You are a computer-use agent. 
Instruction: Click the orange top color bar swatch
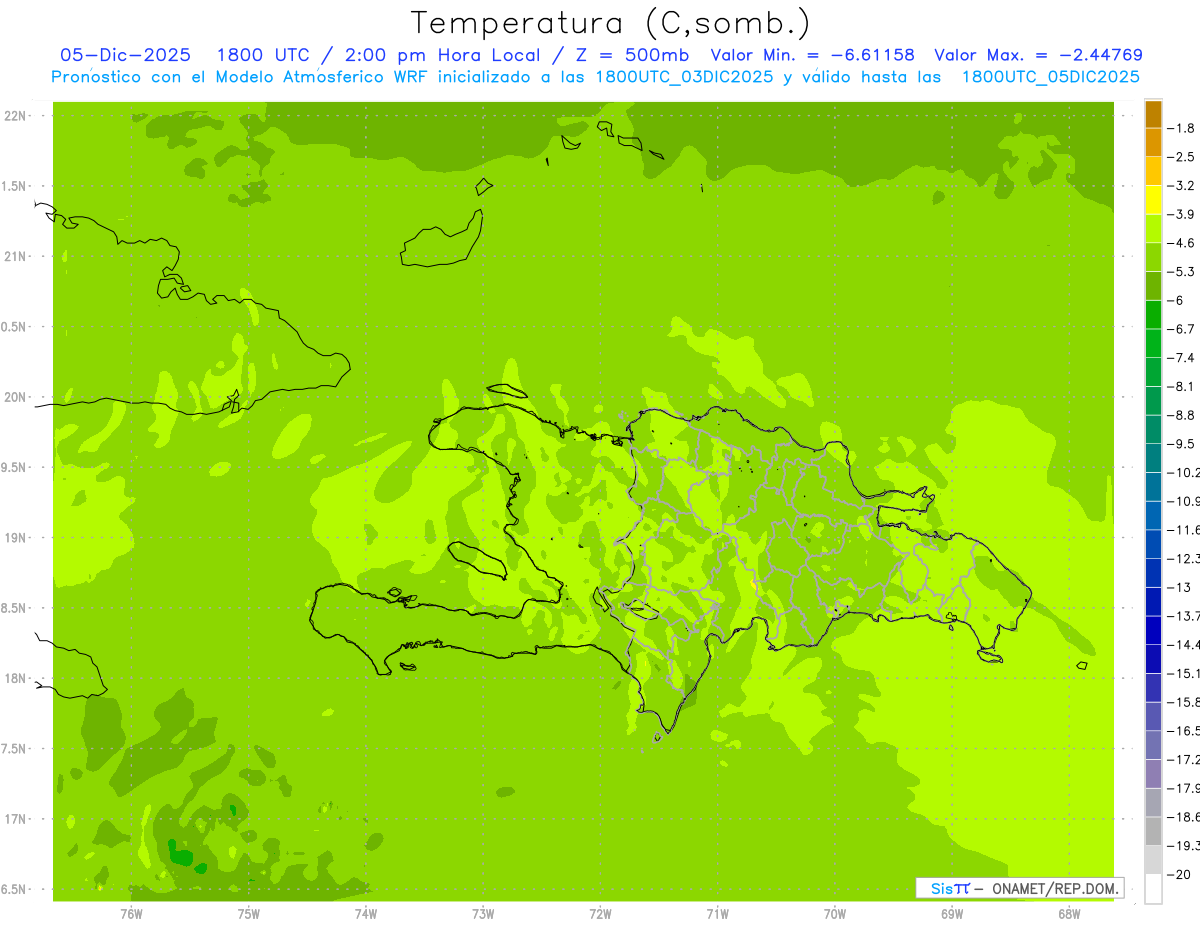pos(1153,114)
